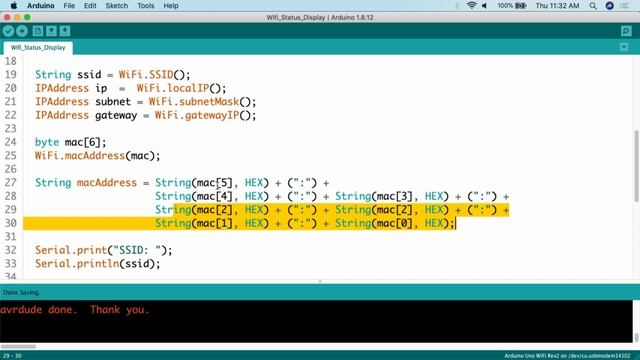This screenshot has height=360, width=640.
Task: Click the '29 - 30' line indicator
Action: (12, 356)
